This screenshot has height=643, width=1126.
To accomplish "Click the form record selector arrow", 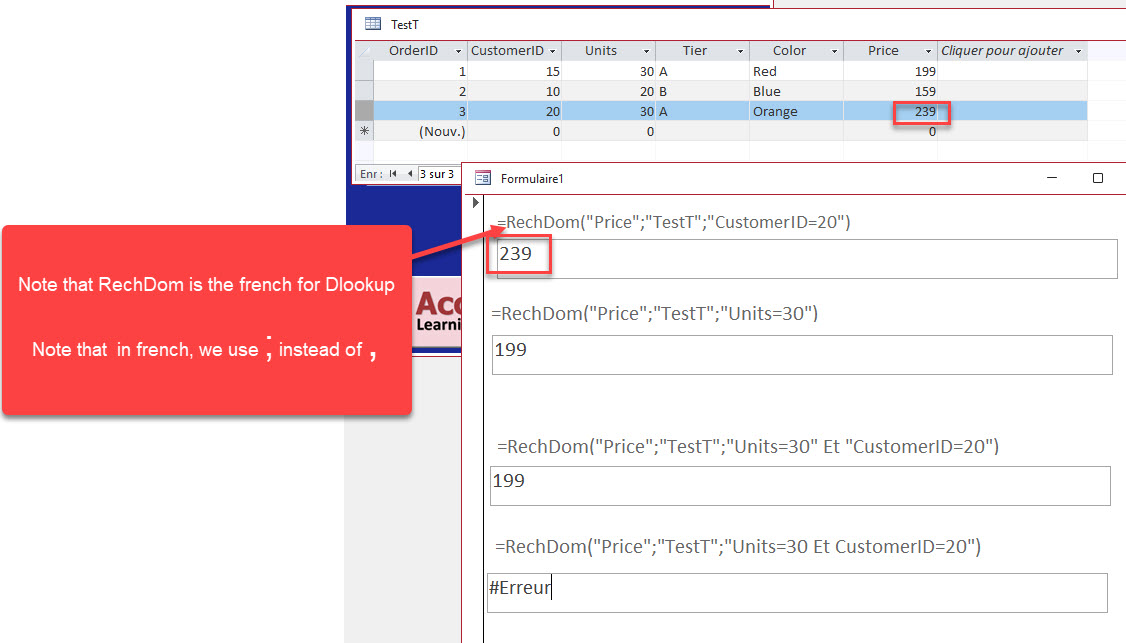I will coord(476,203).
